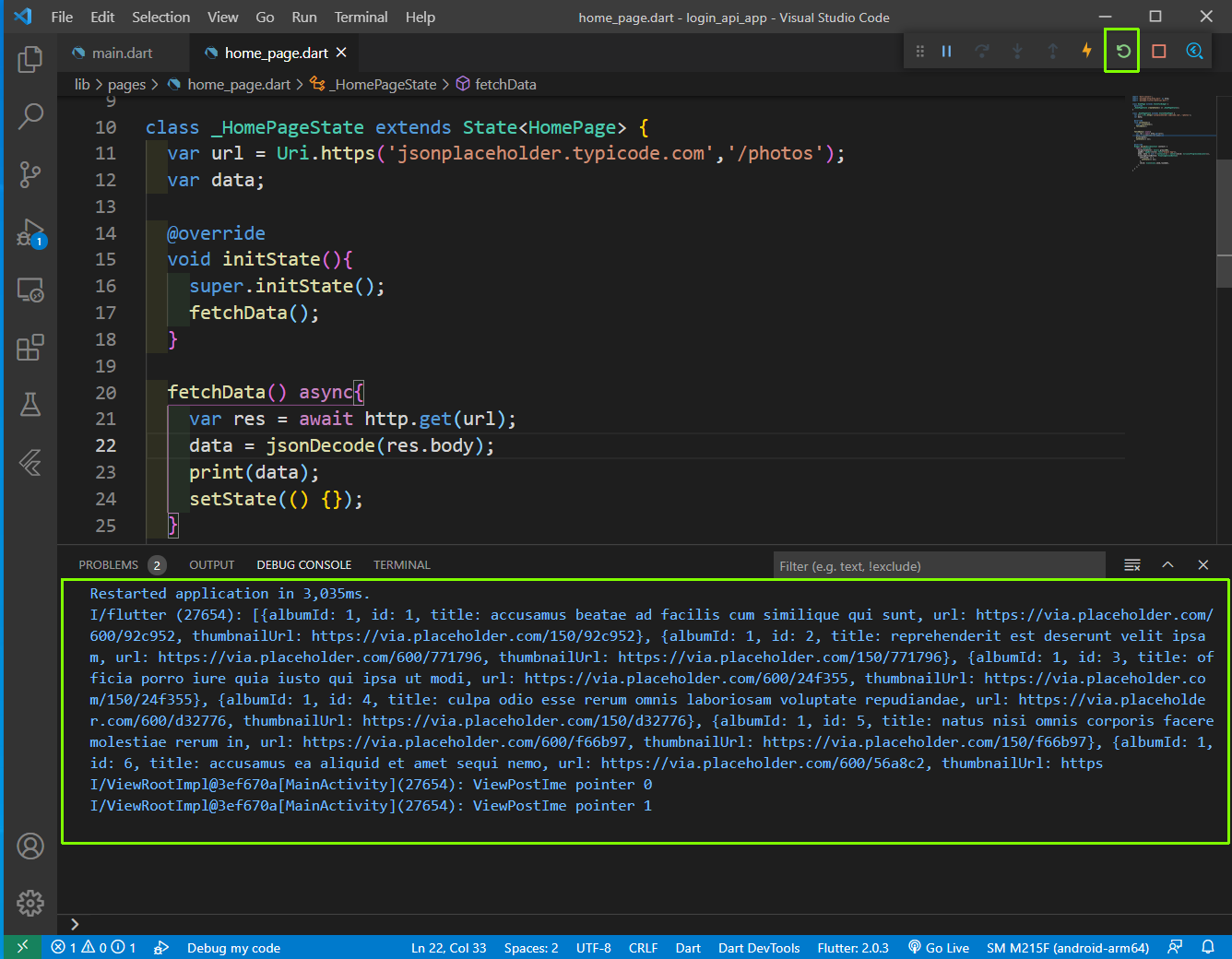Screen dimensions: 1232x959
Task: Select the DEBUG CONSOLE tab
Action: (x=303, y=565)
